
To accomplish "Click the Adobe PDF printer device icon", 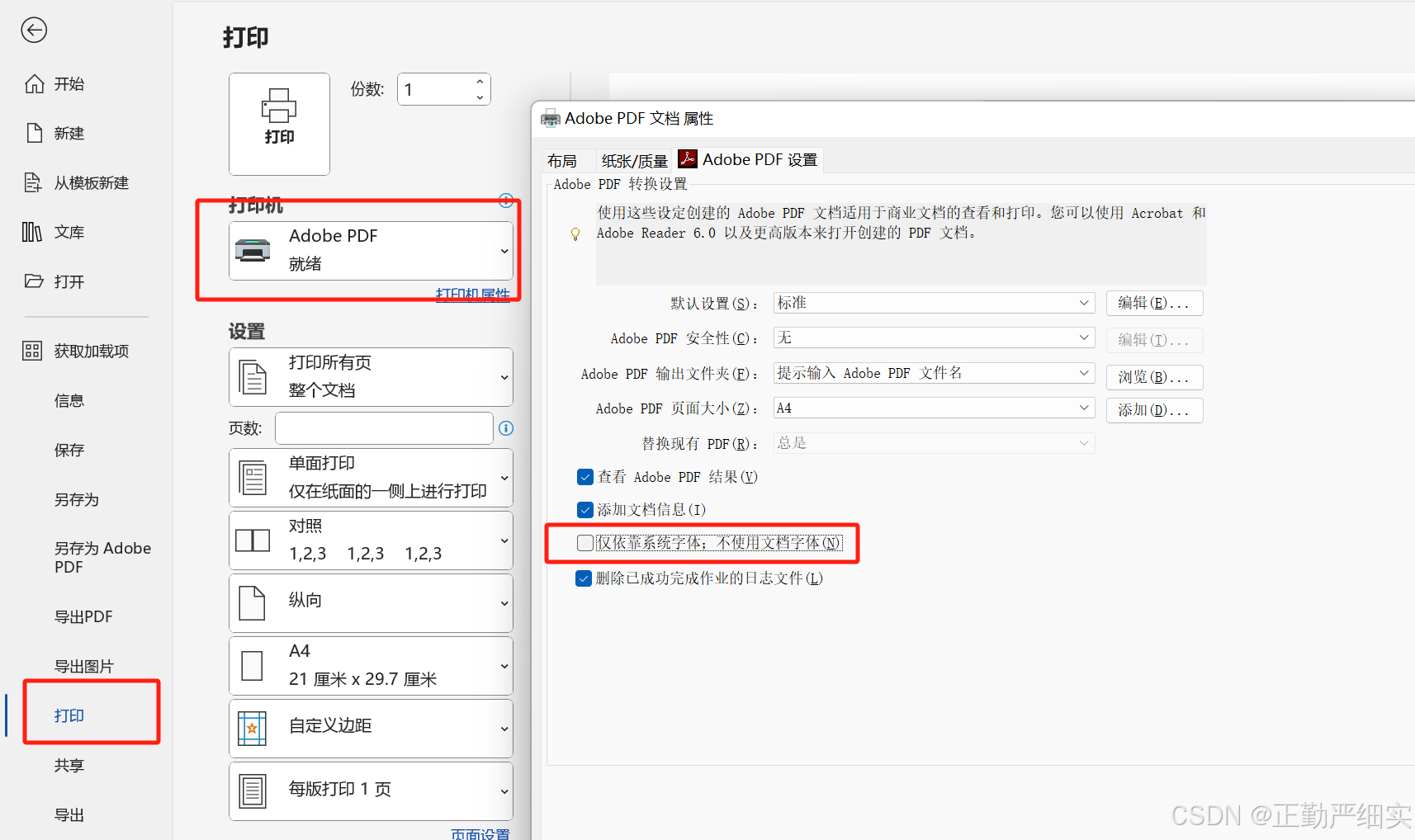I will tap(253, 250).
